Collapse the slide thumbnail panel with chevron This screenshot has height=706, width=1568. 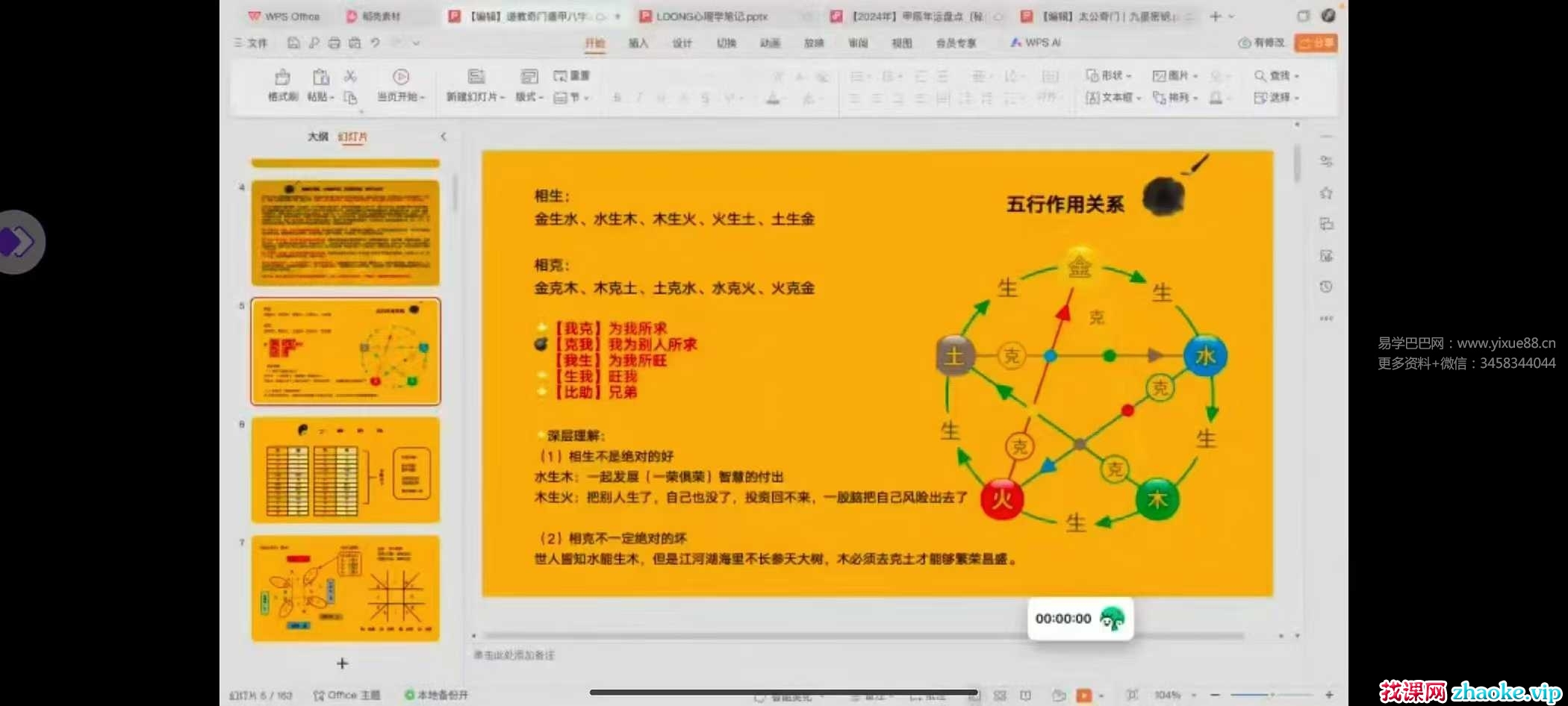click(444, 137)
